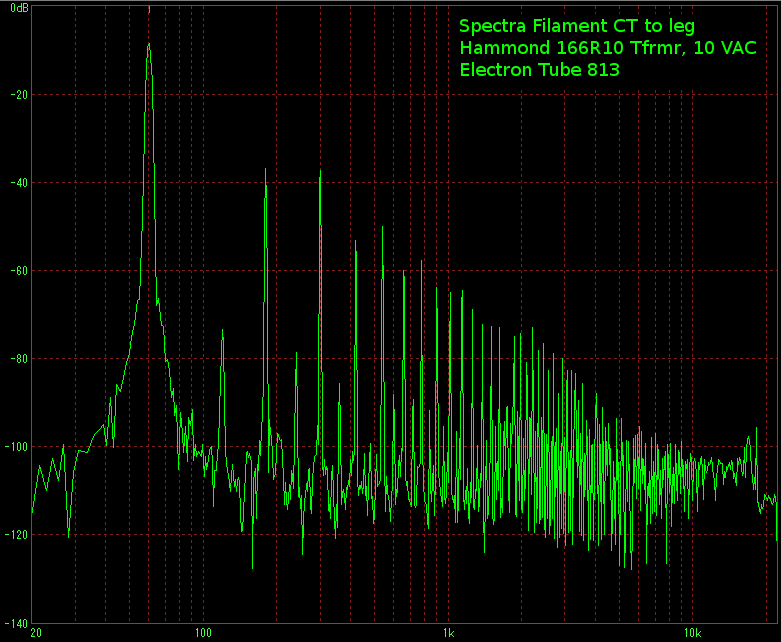This screenshot has height=642, width=781.
Task: Click the '1k' frequency axis label
Action: (x=448, y=633)
